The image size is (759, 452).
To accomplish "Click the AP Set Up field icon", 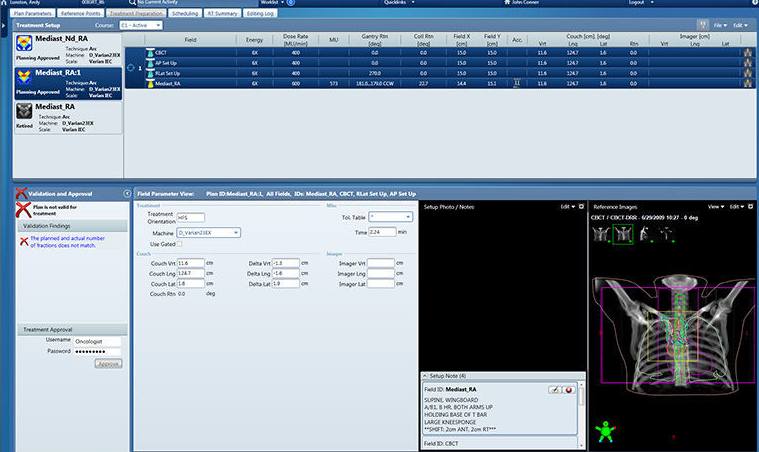I will 150,63.
